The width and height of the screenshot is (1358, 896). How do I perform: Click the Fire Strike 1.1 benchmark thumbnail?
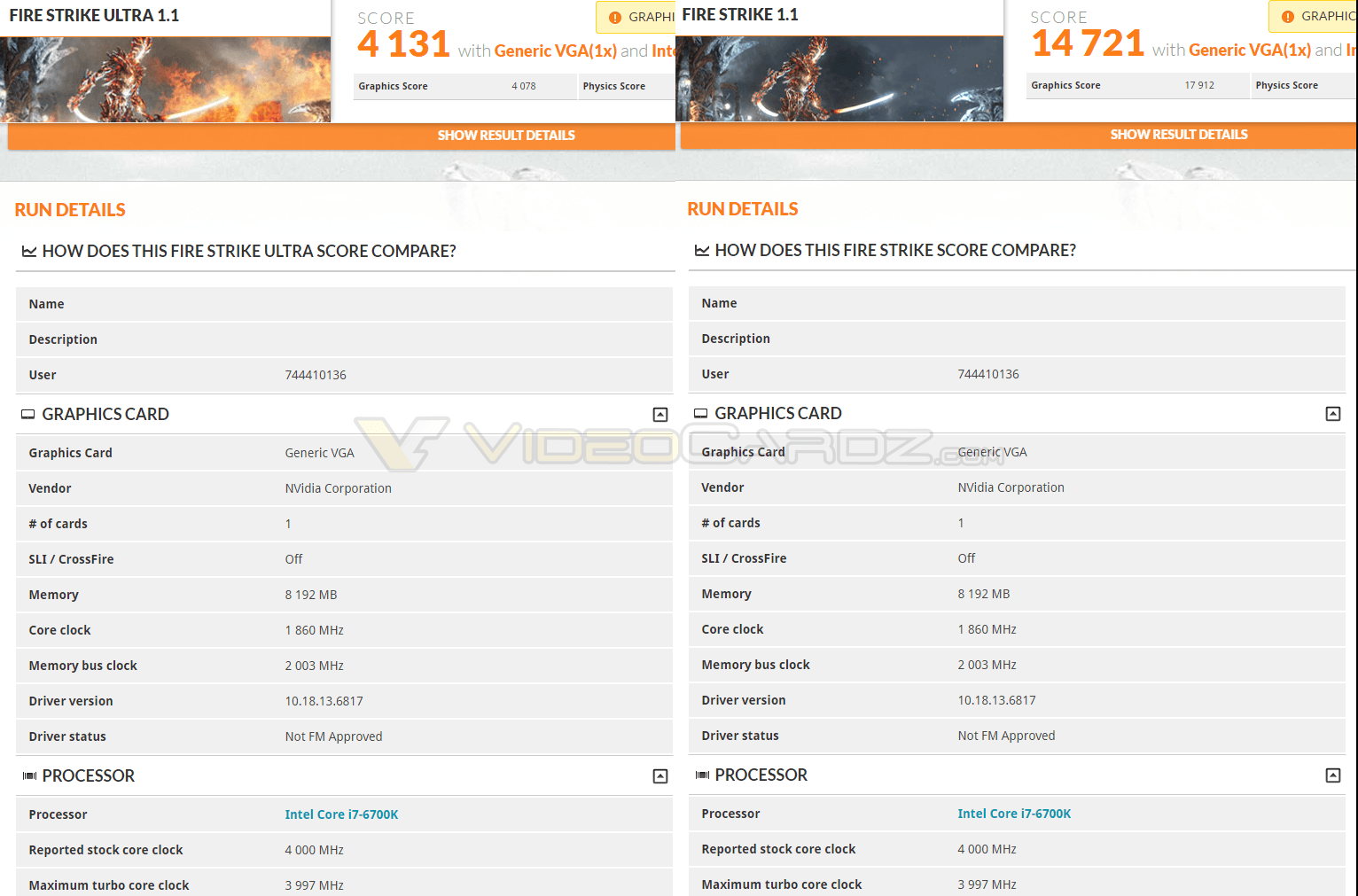(839, 79)
